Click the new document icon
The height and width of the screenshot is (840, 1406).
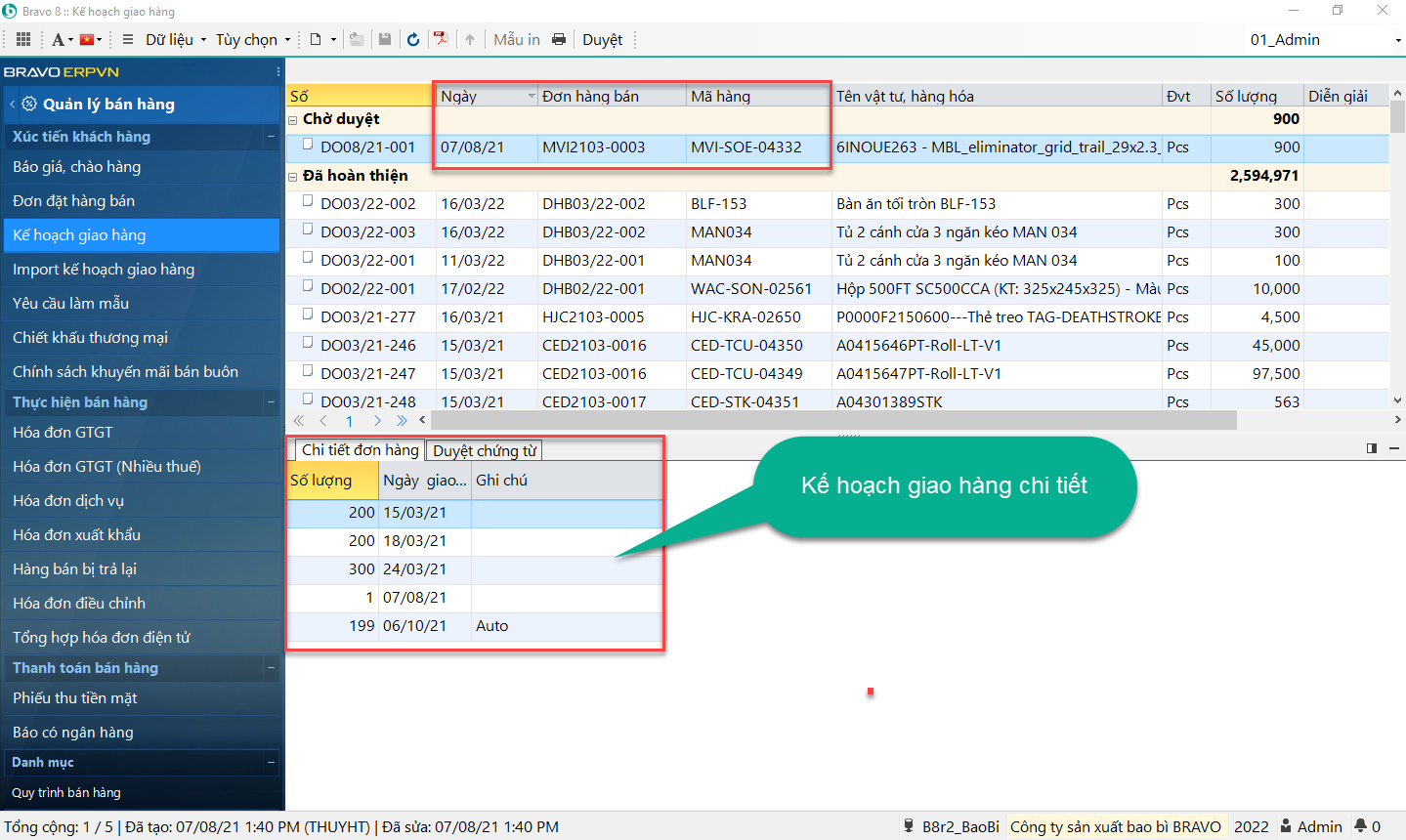[x=316, y=39]
